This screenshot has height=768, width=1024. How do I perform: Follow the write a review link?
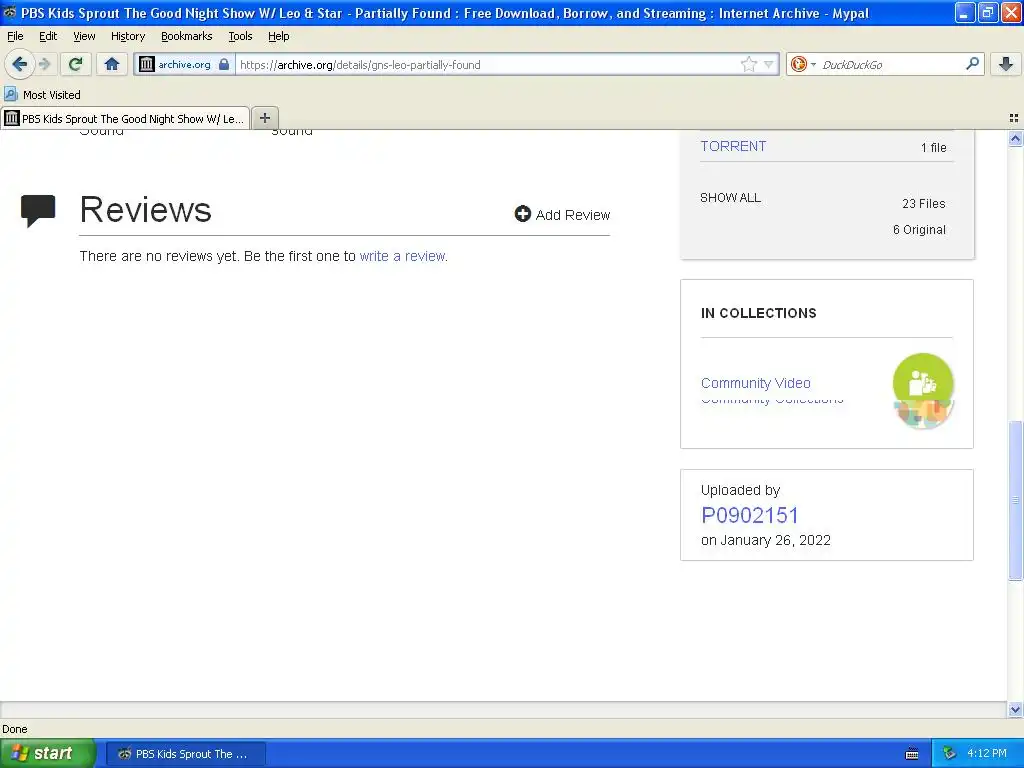point(402,256)
